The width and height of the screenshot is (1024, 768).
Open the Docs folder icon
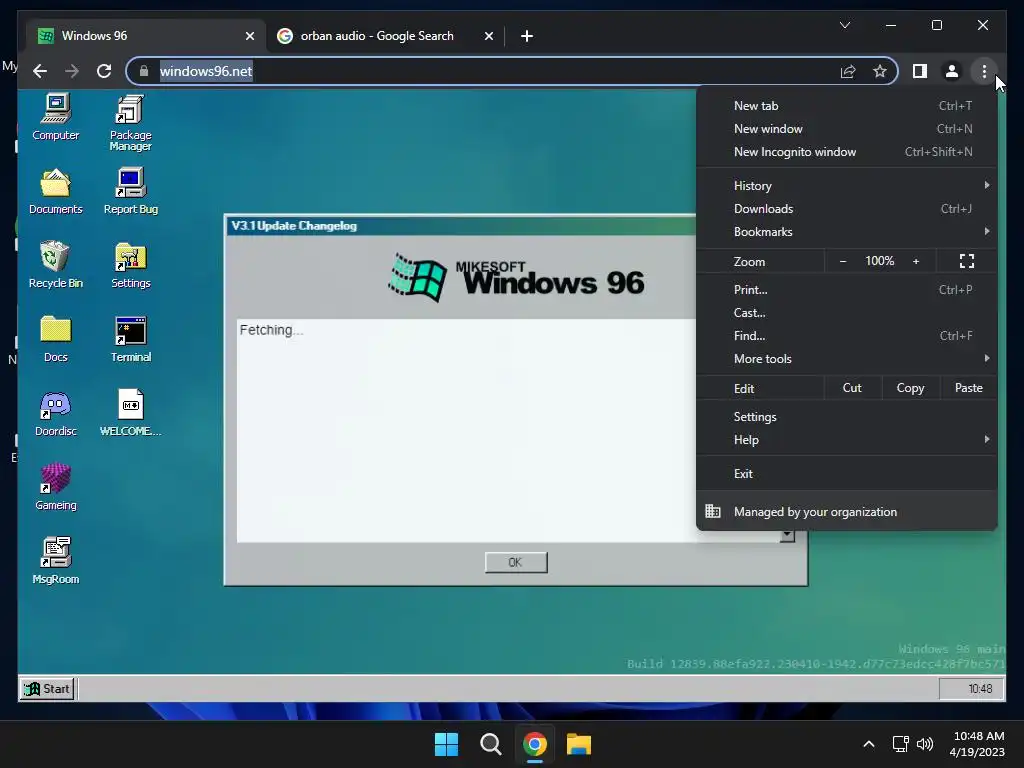(56, 338)
